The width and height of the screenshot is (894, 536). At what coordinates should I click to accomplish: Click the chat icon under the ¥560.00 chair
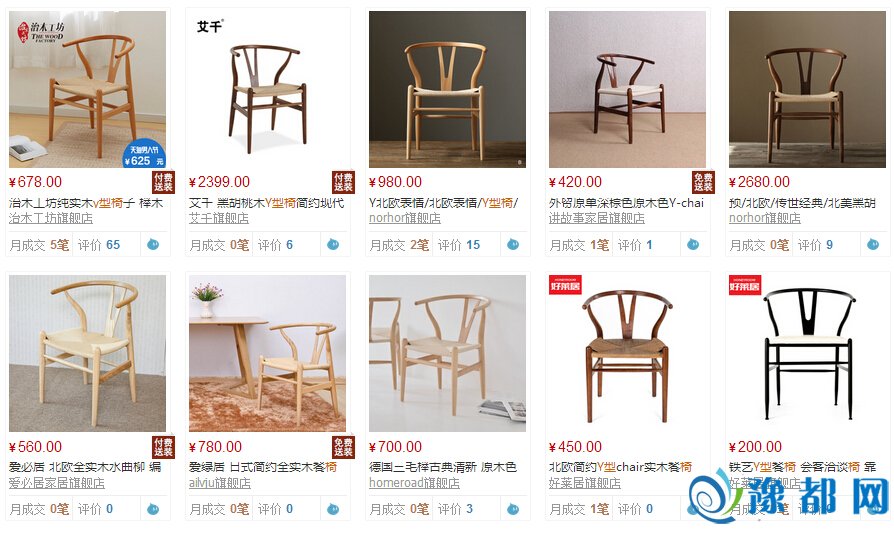tap(153, 509)
